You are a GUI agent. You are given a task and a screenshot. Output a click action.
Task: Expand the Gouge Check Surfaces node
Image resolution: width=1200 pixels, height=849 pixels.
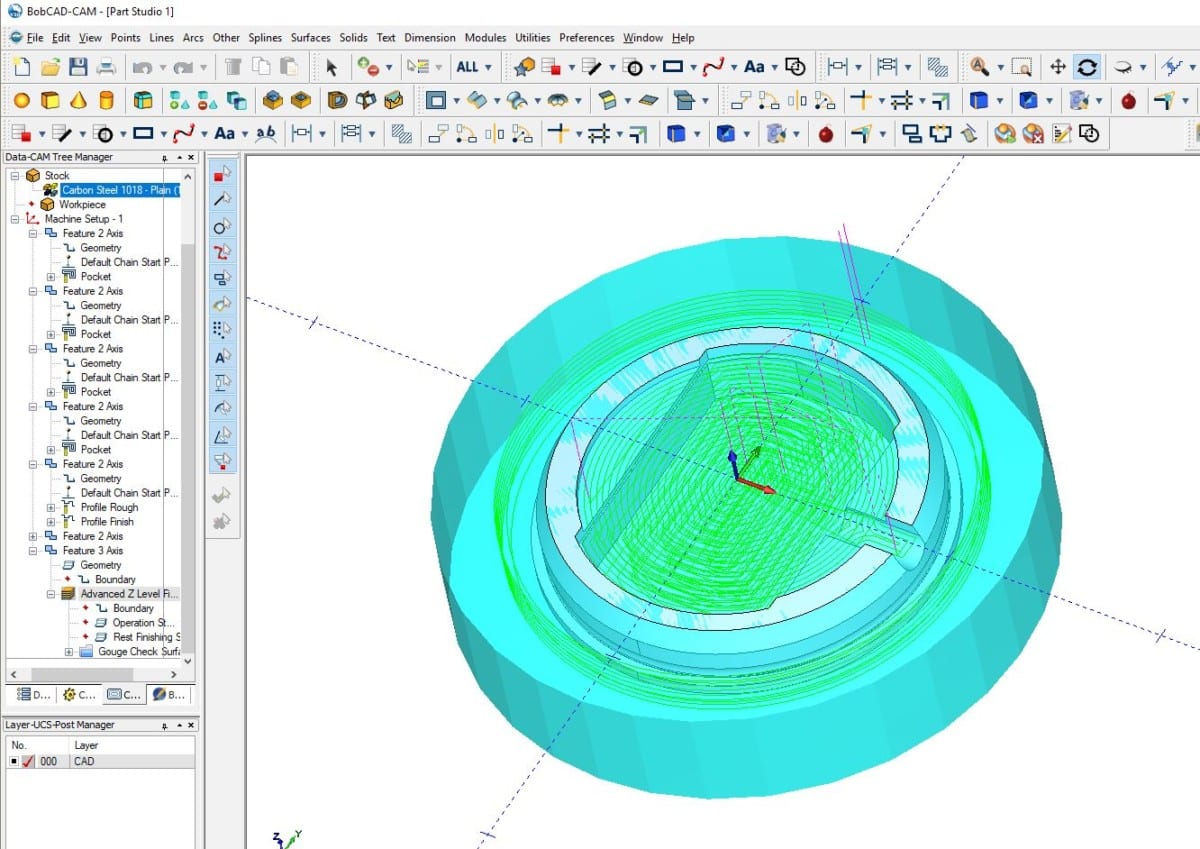click(69, 652)
